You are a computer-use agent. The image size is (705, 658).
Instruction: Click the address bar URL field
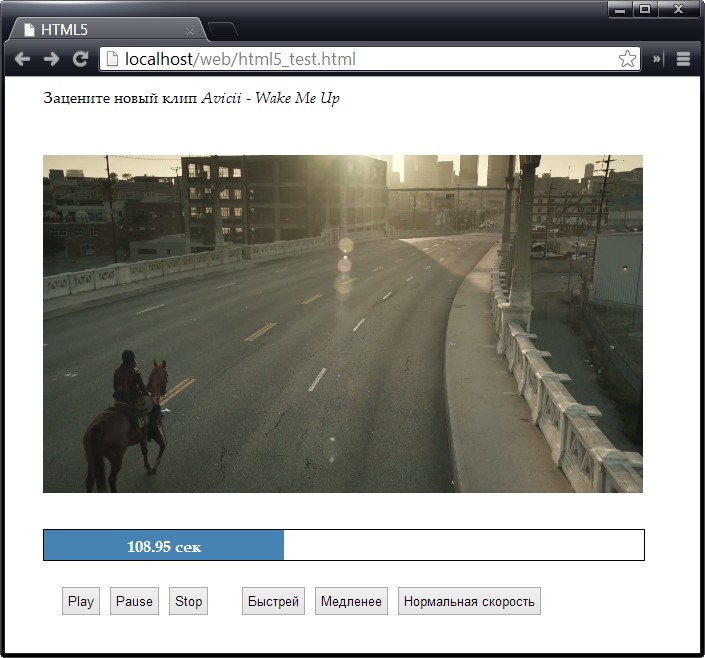click(370, 59)
